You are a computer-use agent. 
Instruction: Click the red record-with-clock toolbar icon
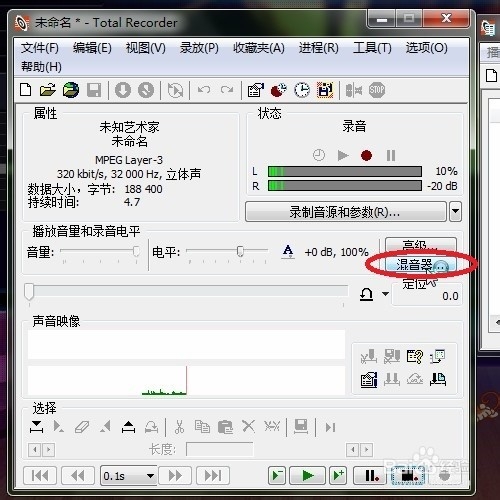pos(279,90)
